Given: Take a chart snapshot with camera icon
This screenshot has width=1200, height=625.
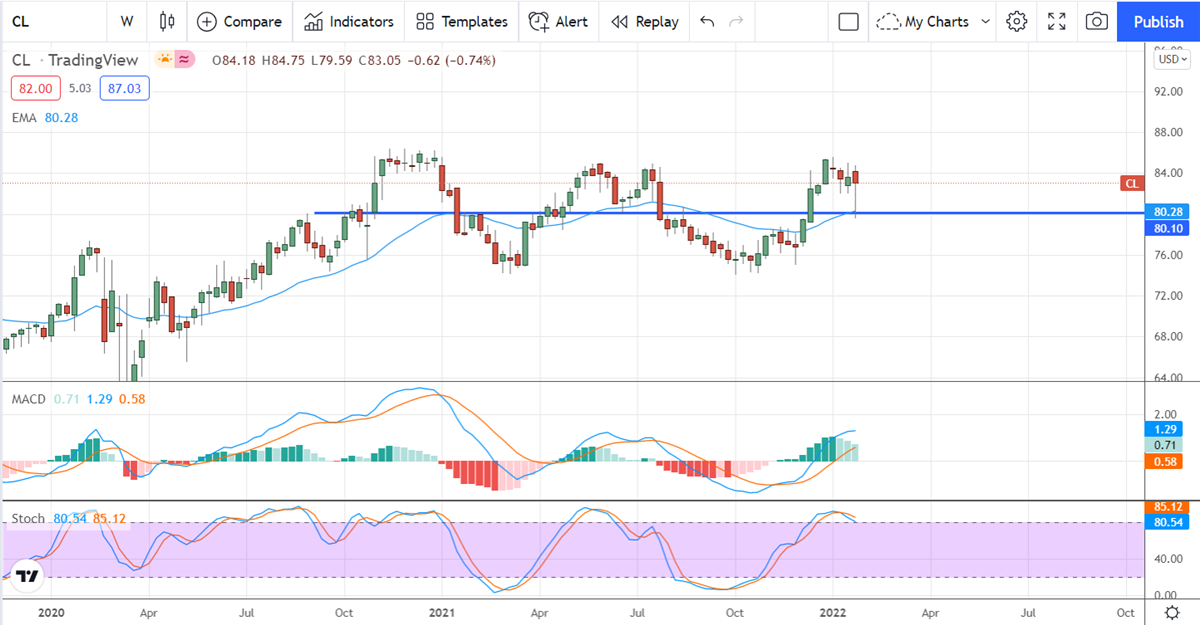Looking at the screenshot, I should tap(1097, 21).
